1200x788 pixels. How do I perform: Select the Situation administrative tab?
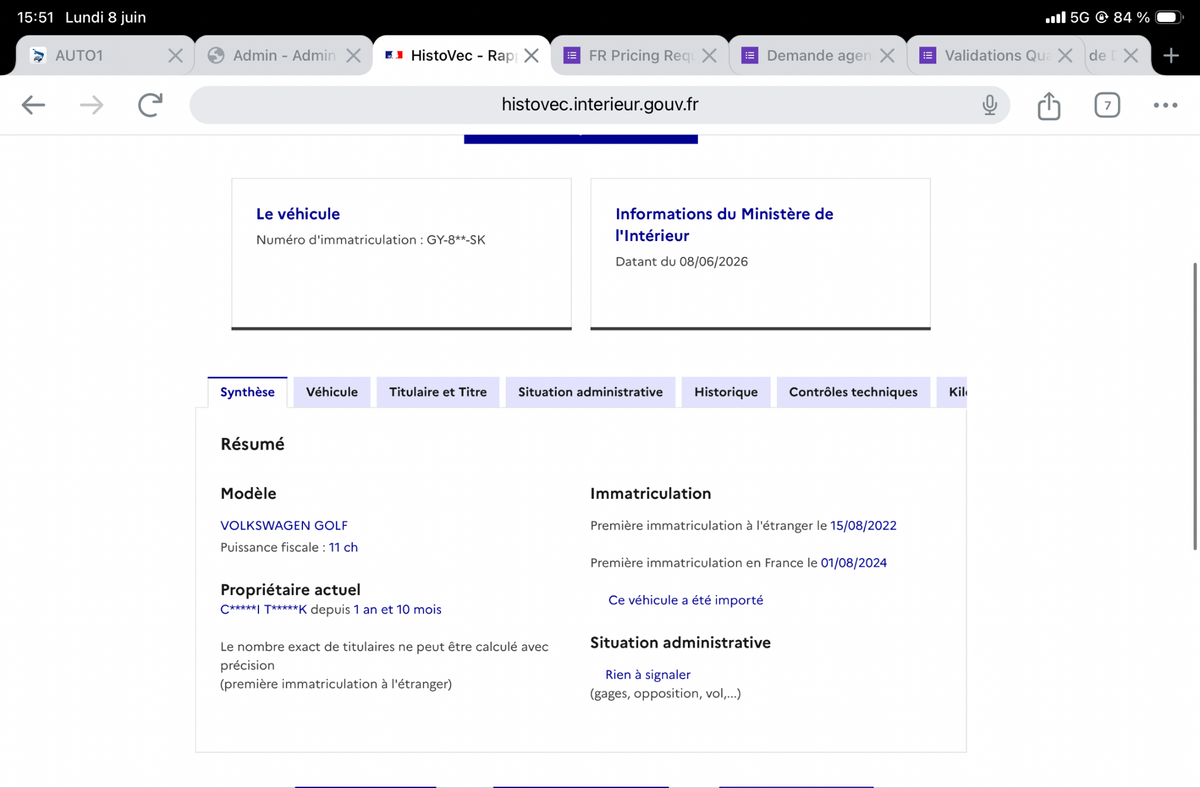[590, 392]
